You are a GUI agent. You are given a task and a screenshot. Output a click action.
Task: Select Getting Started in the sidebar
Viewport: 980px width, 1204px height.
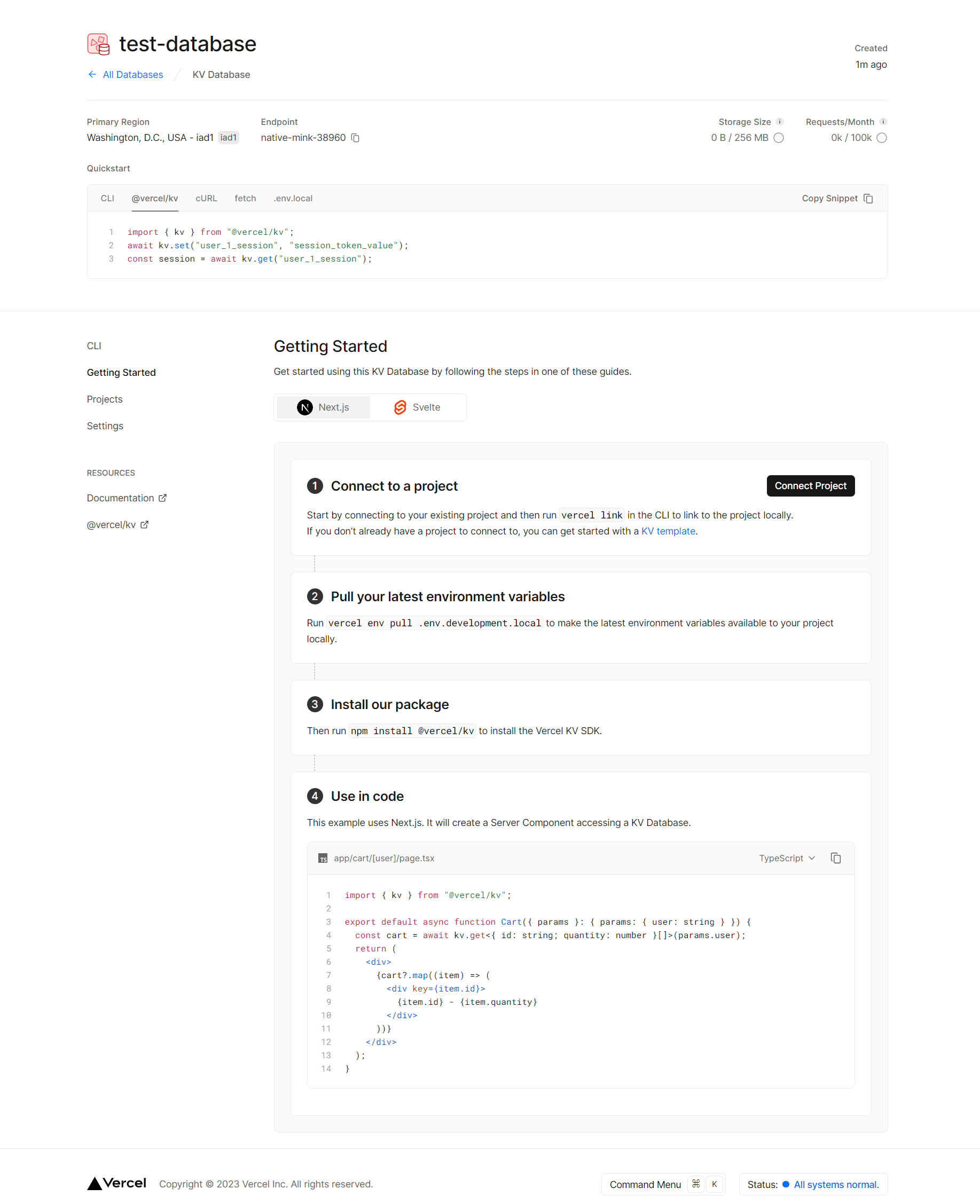point(121,373)
